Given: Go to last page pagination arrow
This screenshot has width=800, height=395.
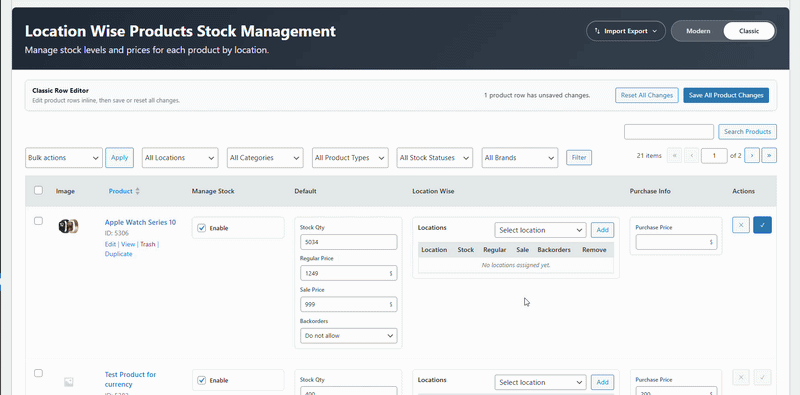Looking at the screenshot, I should [x=769, y=156].
